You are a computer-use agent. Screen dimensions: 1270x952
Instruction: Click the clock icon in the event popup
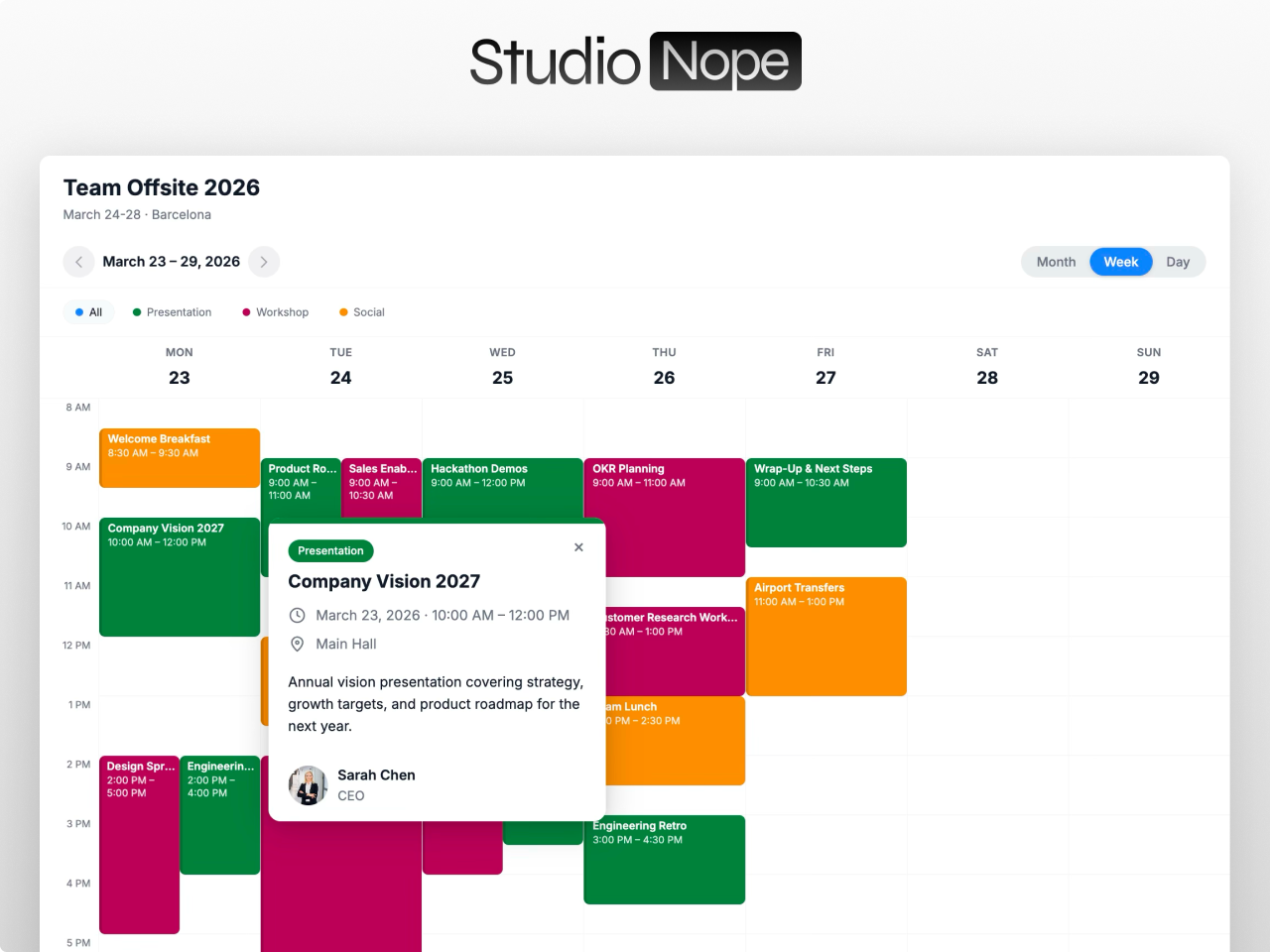(298, 615)
